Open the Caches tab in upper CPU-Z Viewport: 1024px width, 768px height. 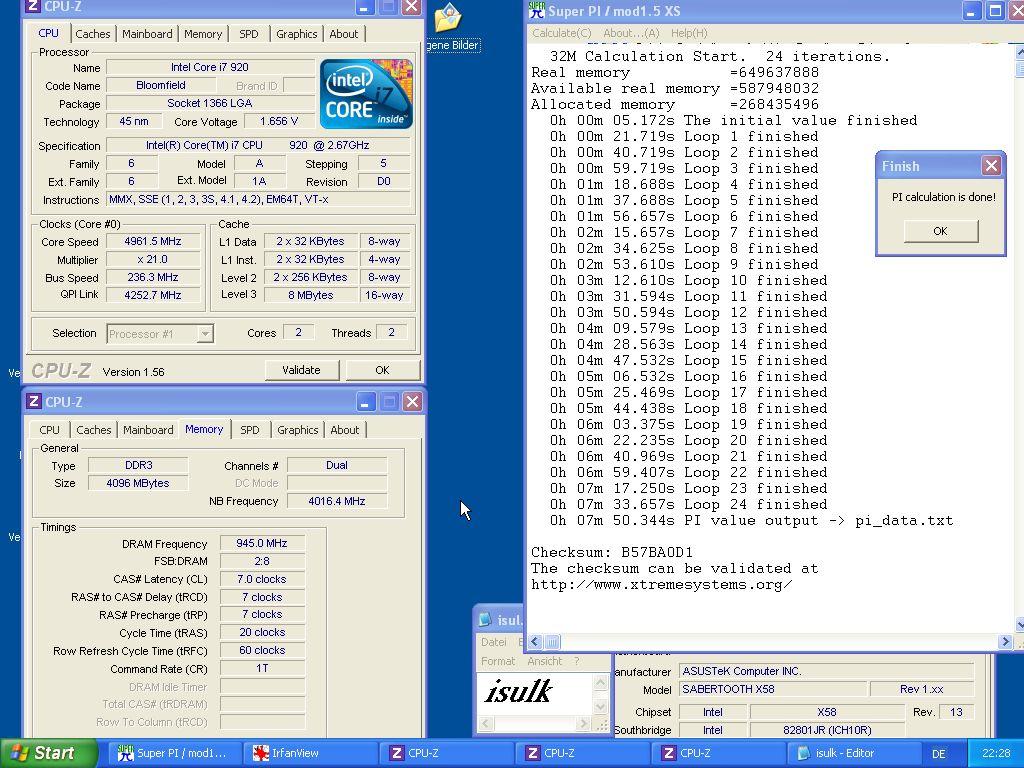93,34
